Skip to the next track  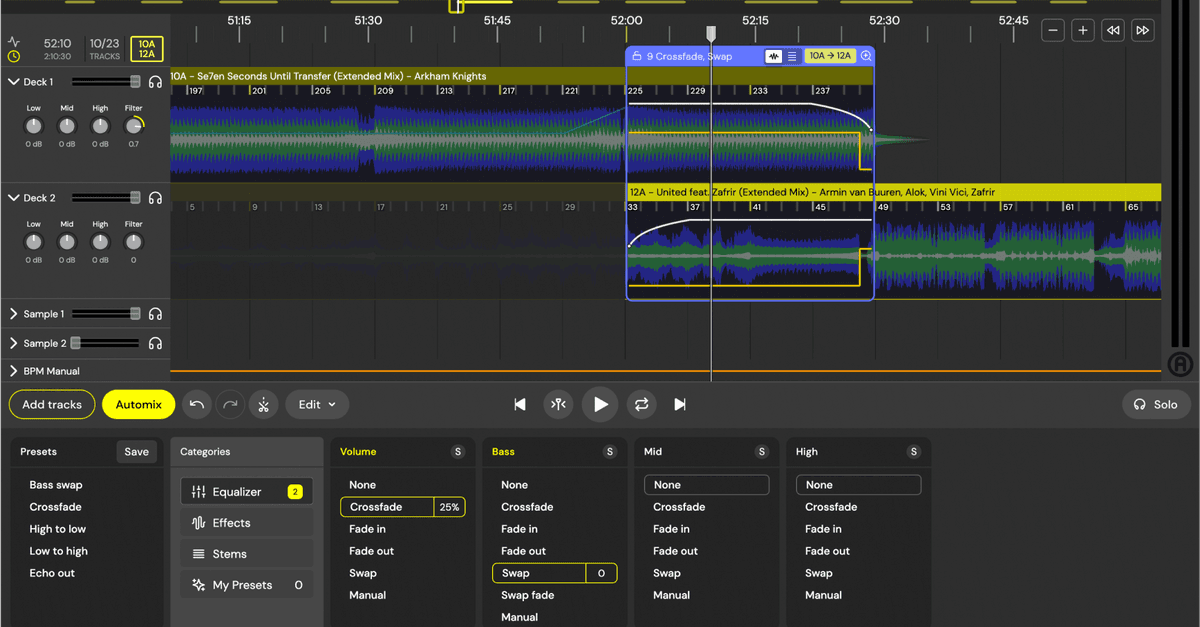680,404
